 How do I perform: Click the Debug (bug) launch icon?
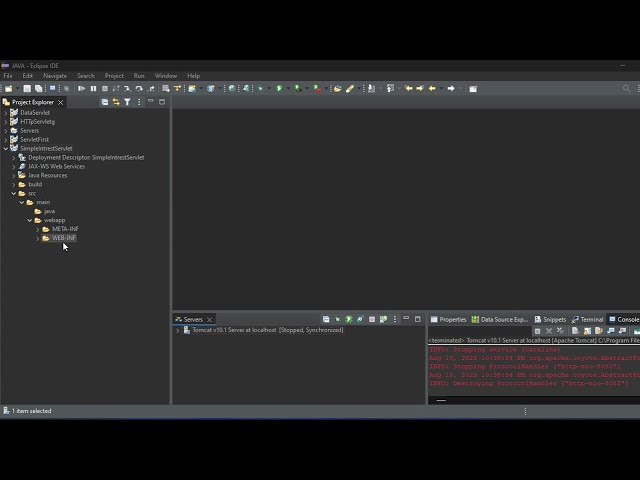[260, 88]
